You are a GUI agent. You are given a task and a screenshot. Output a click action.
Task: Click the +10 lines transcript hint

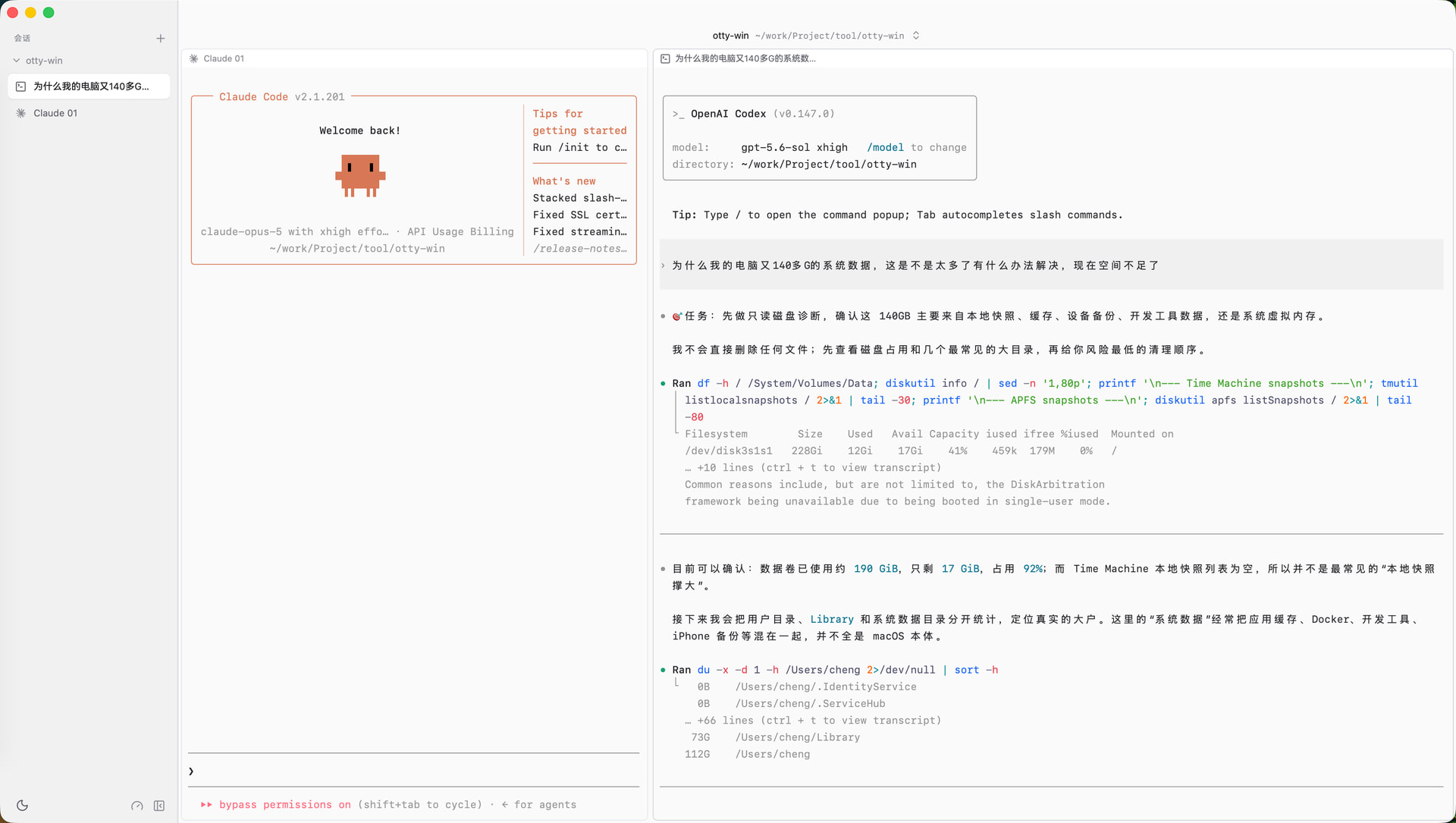coord(813,468)
